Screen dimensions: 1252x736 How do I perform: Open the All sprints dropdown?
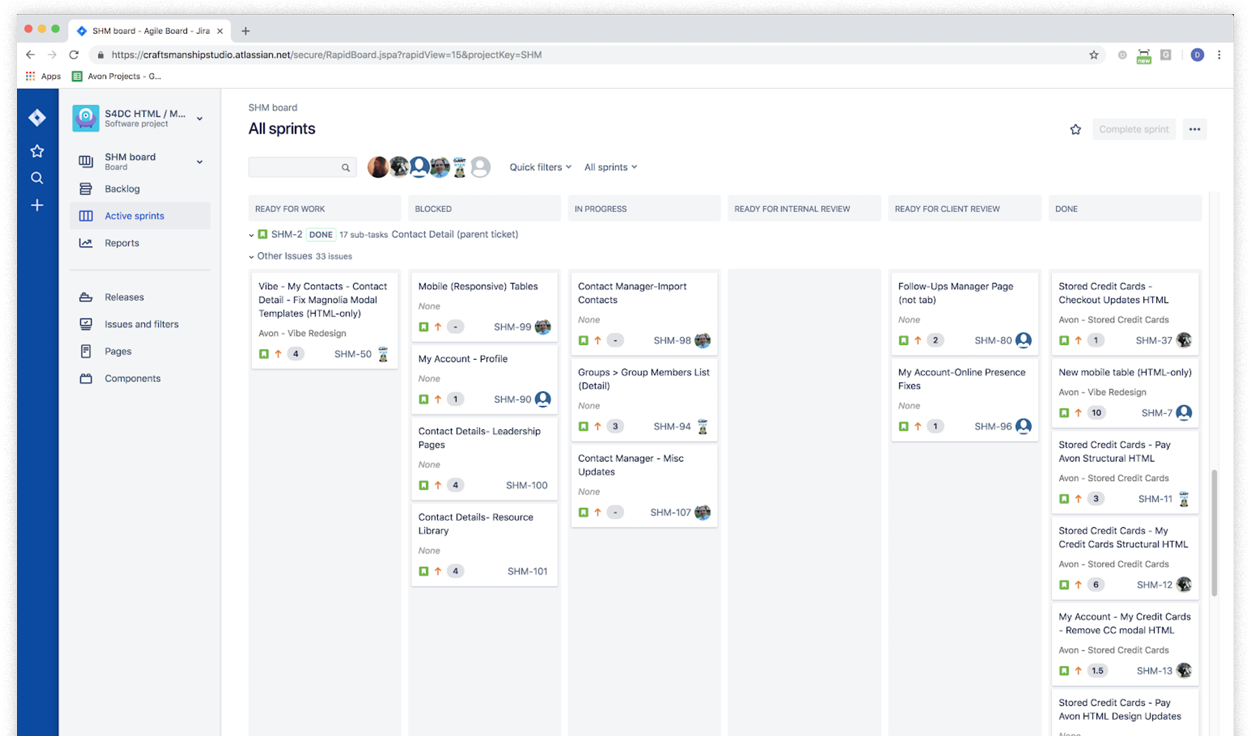point(610,167)
